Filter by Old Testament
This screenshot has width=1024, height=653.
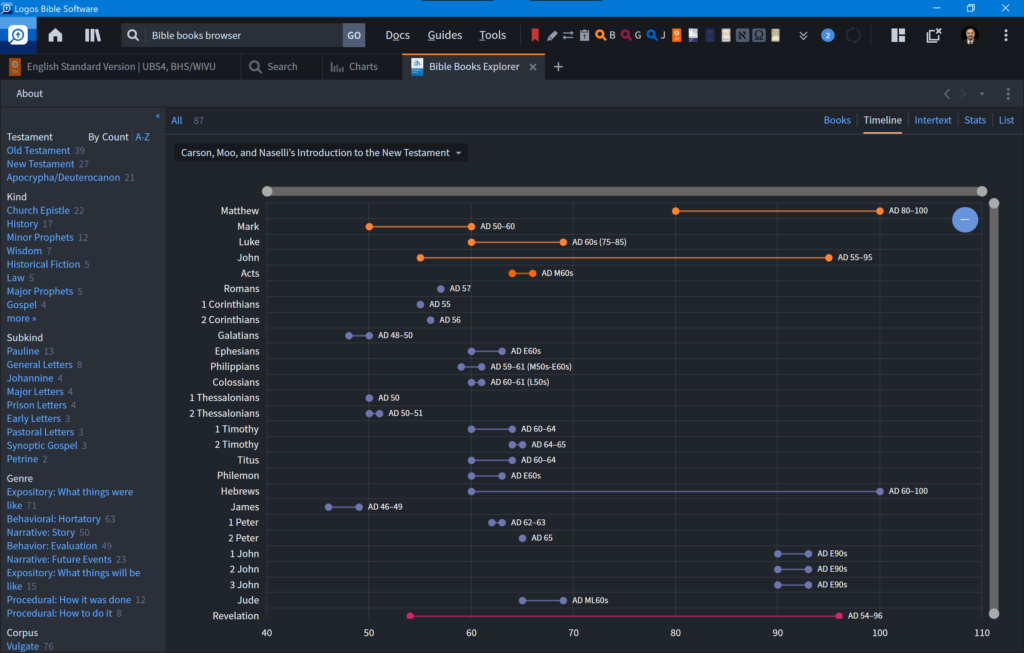pos(38,150)
